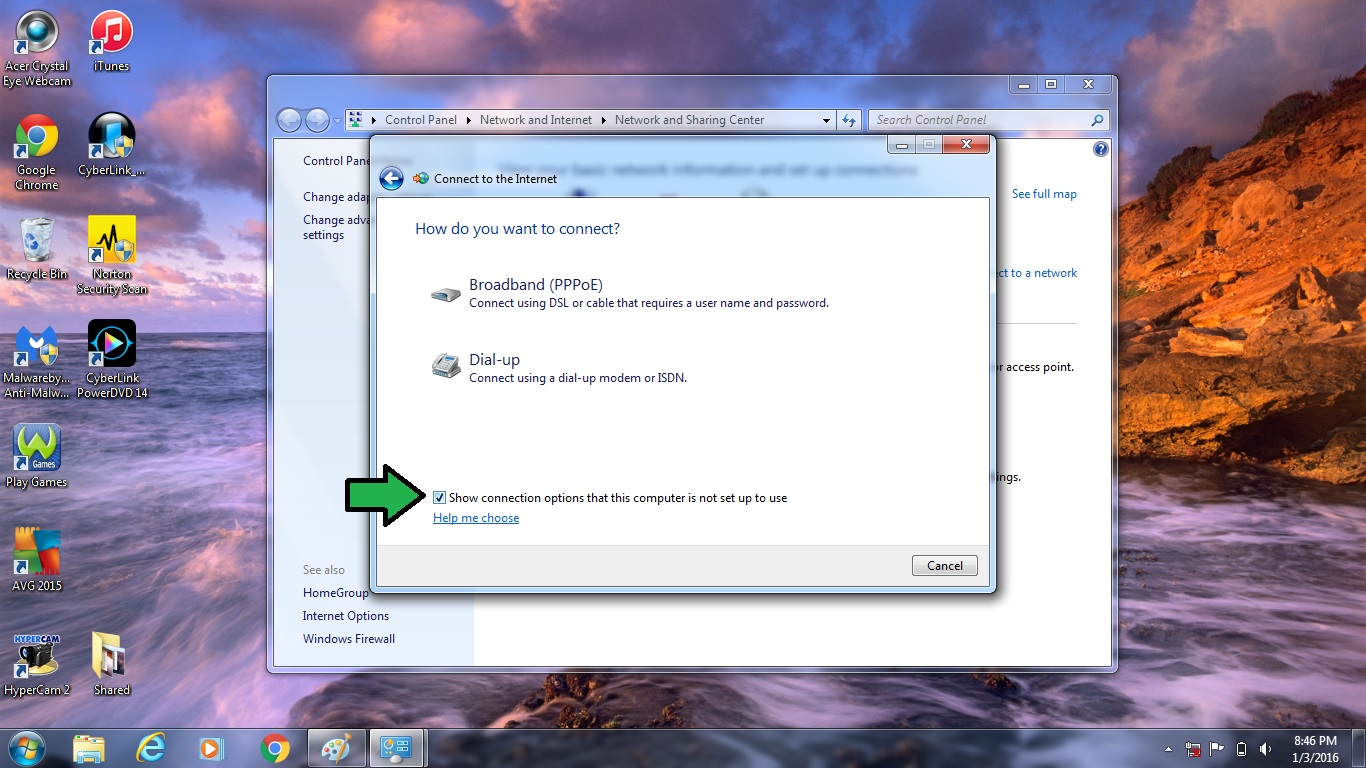Close the Connect to the Internet dialog

(x=967, y=145)
